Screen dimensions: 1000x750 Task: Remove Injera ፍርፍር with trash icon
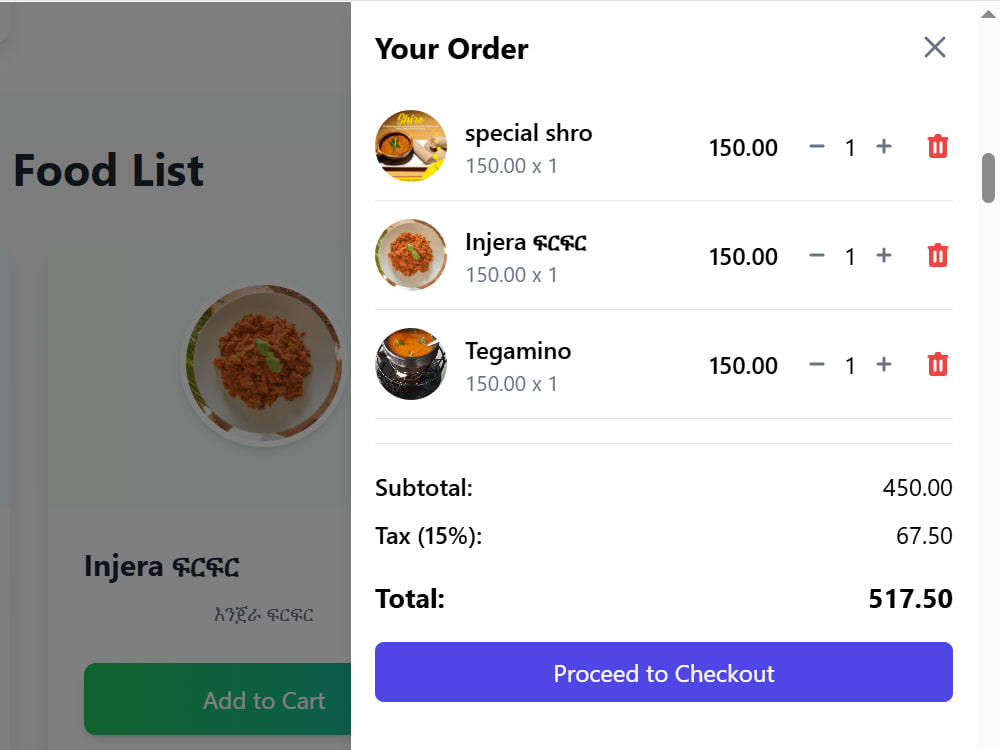click(x=938, y=256)
